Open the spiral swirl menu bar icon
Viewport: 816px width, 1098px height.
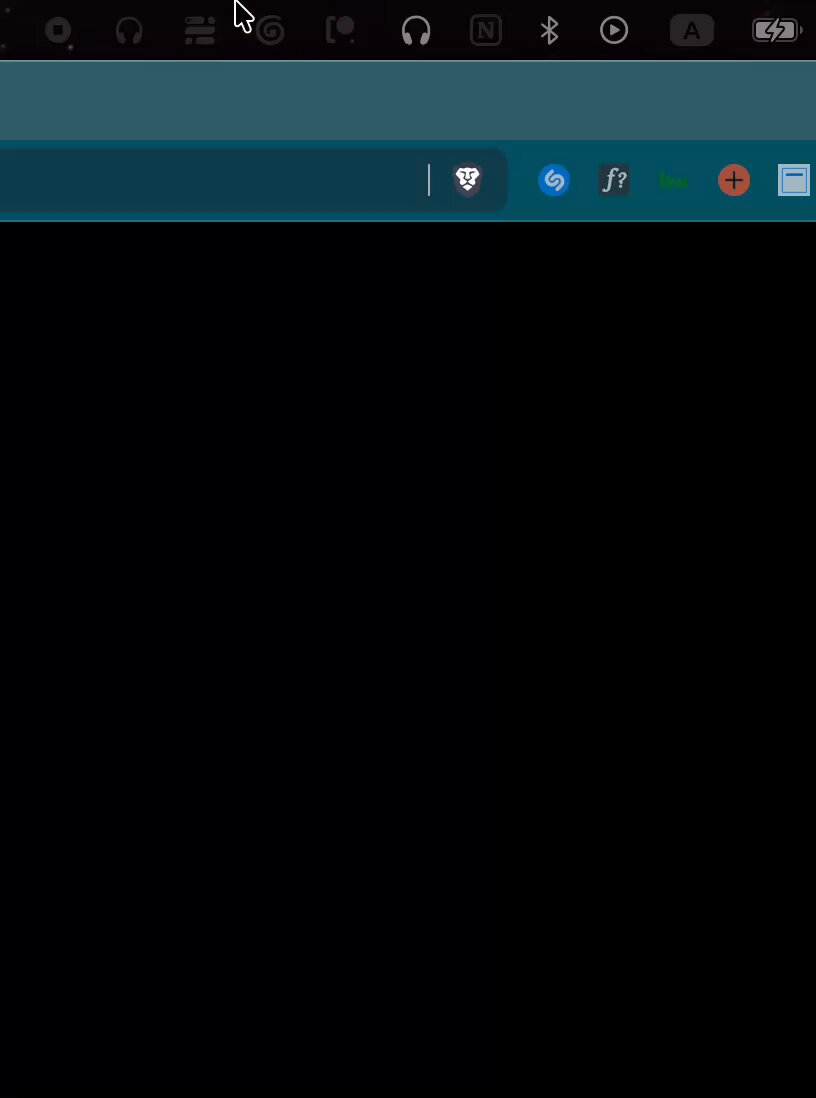click(x=270, y=31)
